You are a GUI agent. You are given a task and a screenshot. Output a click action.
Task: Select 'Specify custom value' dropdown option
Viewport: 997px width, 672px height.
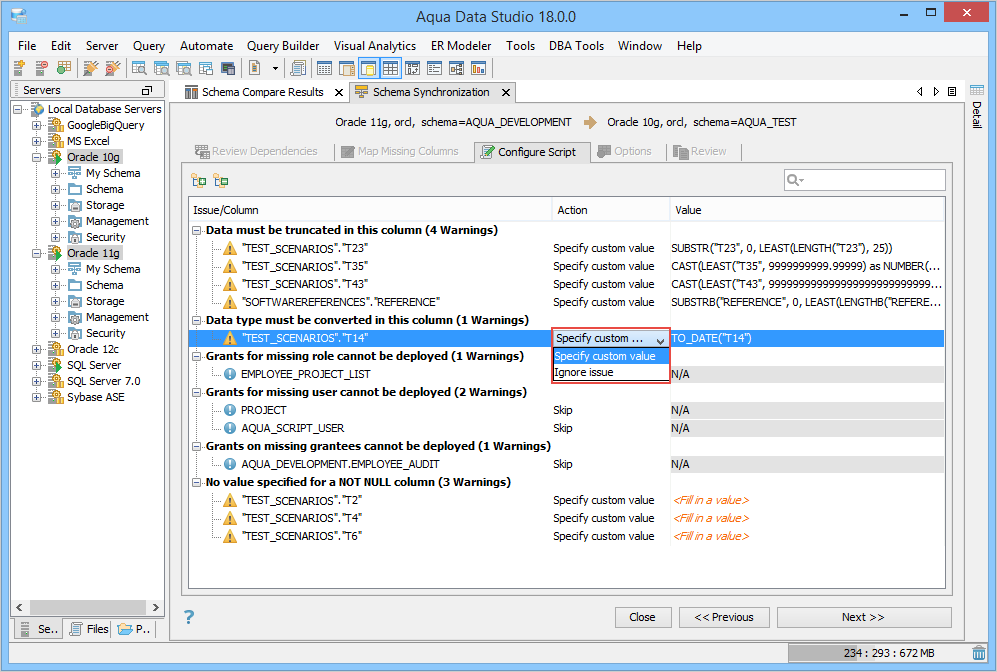[611, 356]
